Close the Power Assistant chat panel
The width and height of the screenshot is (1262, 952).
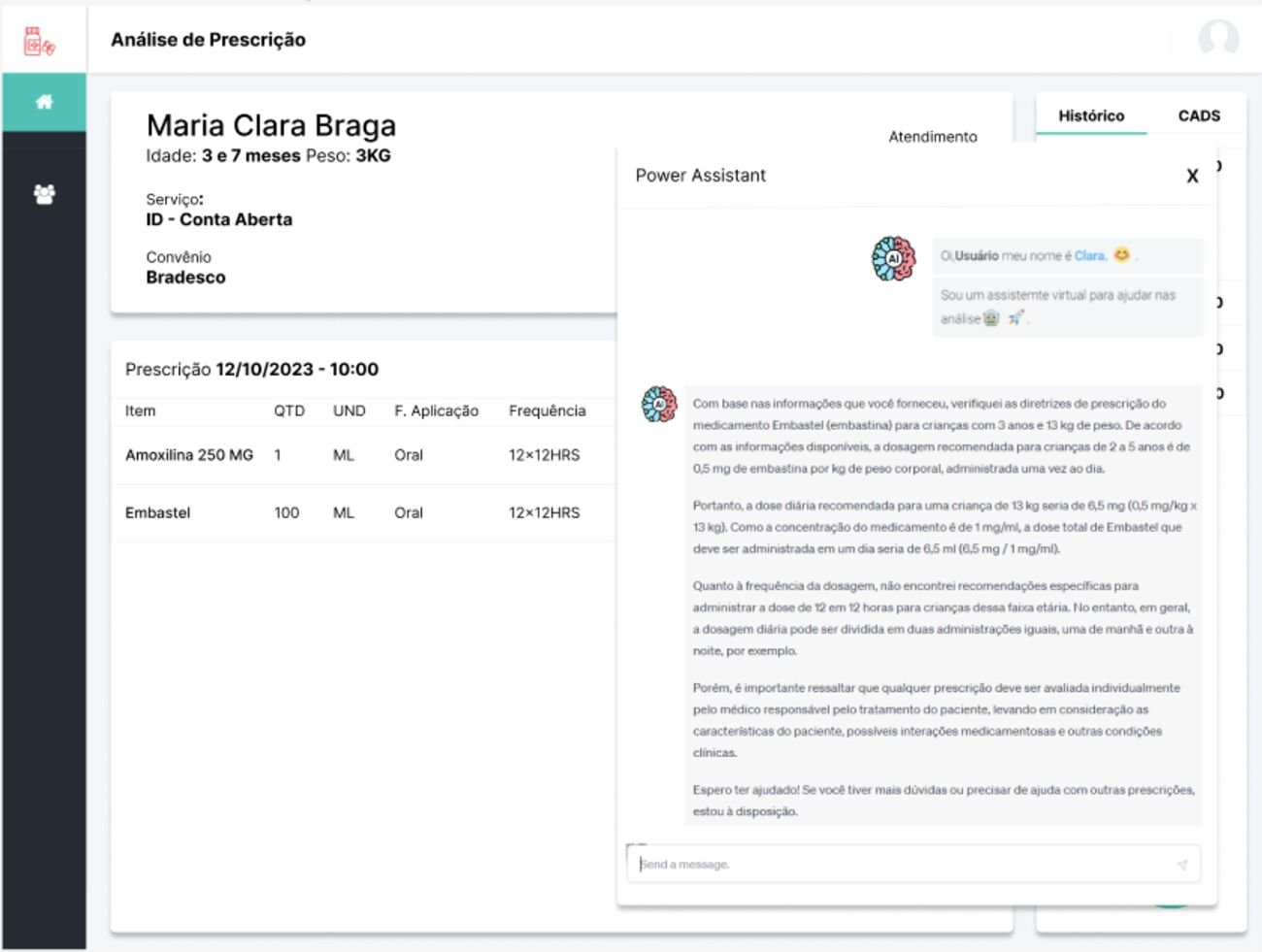click(x=1192, y=176)
